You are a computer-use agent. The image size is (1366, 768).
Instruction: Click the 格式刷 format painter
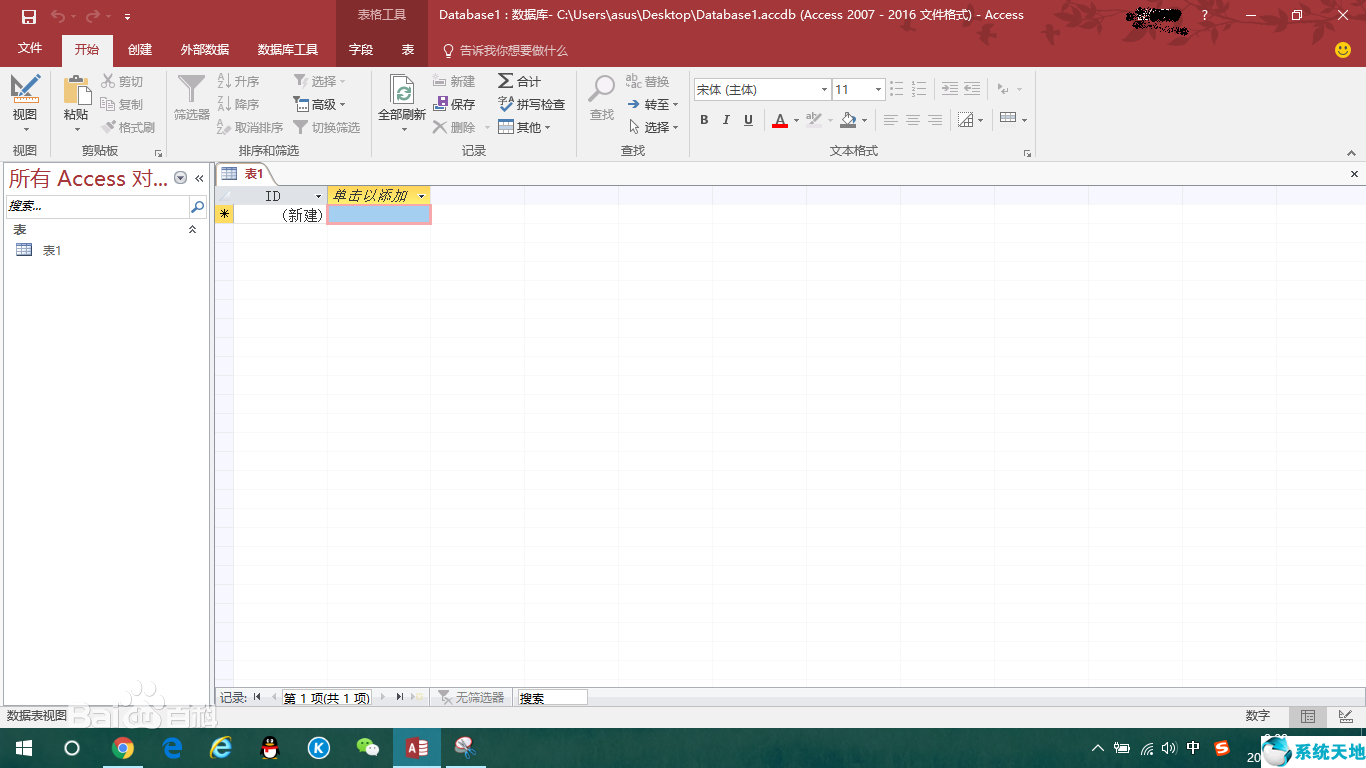[128, 127]
